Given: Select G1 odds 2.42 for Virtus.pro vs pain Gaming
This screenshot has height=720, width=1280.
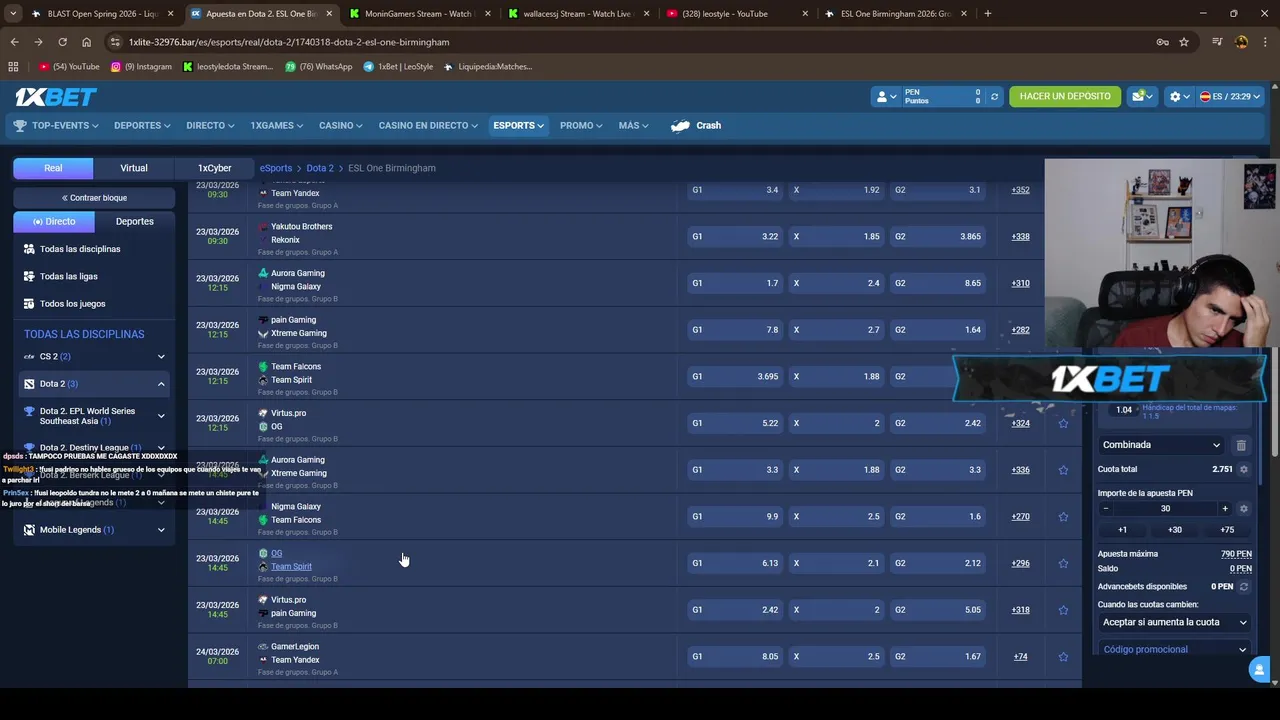Looking at the screenshot, I should pos(735,610).
